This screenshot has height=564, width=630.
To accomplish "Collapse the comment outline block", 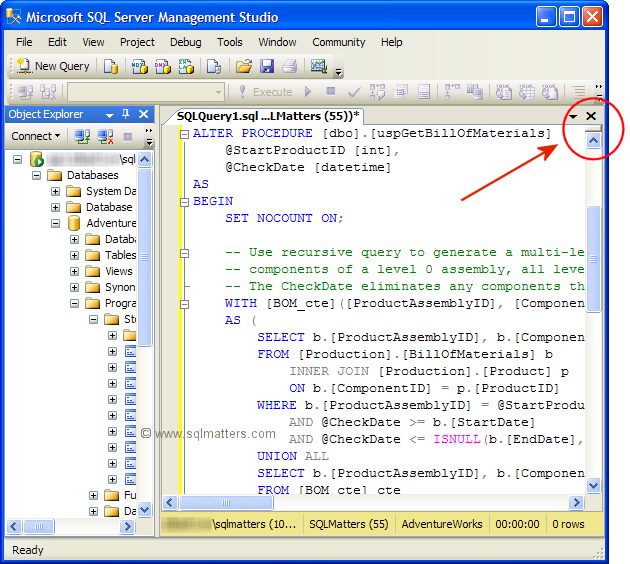I will [x=184, y=253].
